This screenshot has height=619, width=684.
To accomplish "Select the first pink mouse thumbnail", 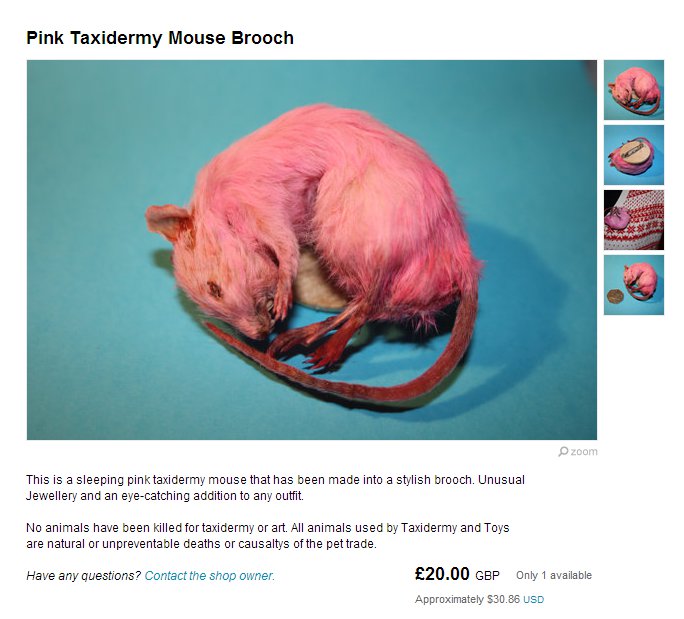I will (x=634, y=90).
